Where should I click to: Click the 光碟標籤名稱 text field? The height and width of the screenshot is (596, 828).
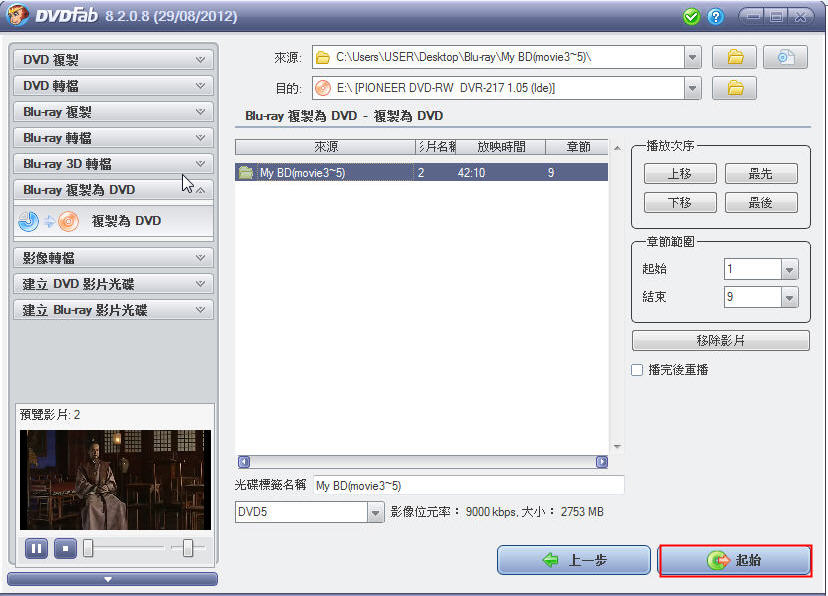click(468, 485)
